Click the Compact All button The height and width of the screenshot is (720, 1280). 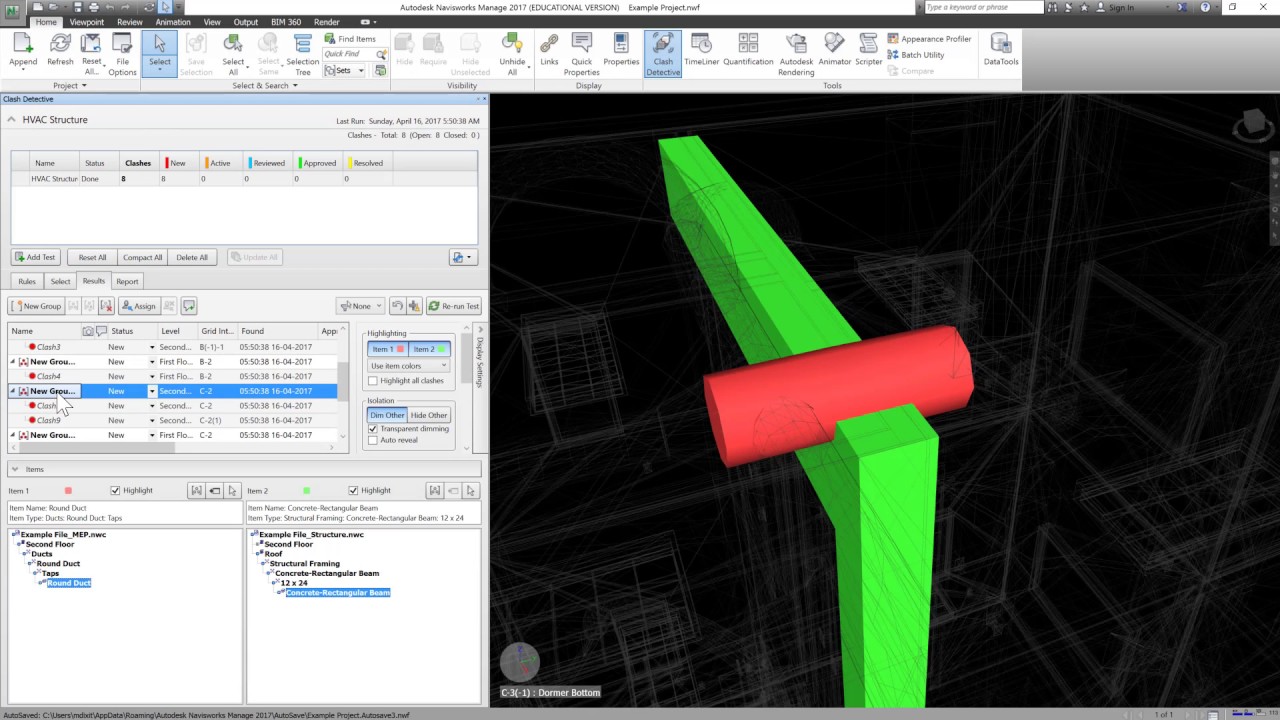(142, 257)
